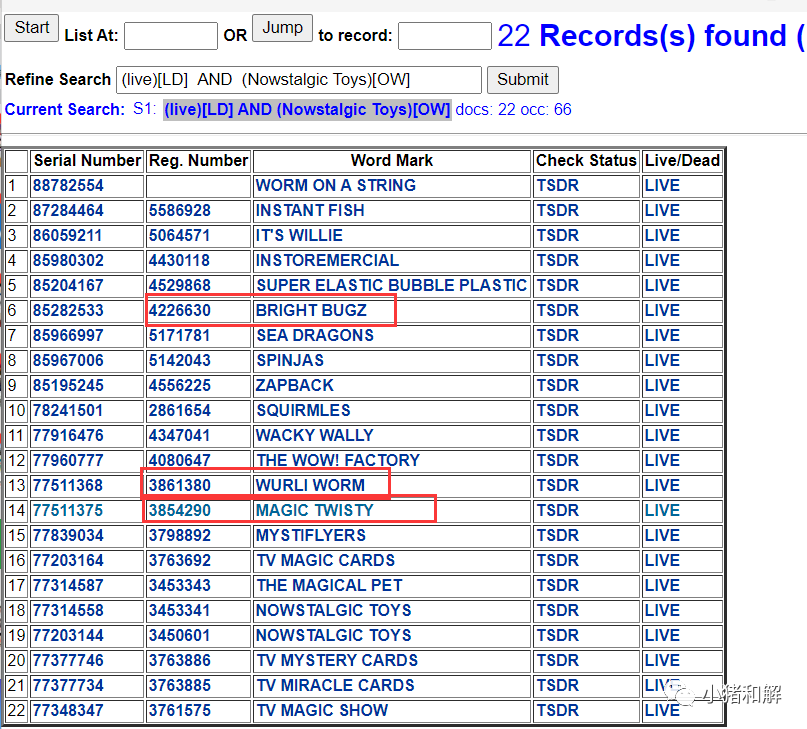
Task: Open TV MAGIC SHOW word mark
Action: click(322, 710)
